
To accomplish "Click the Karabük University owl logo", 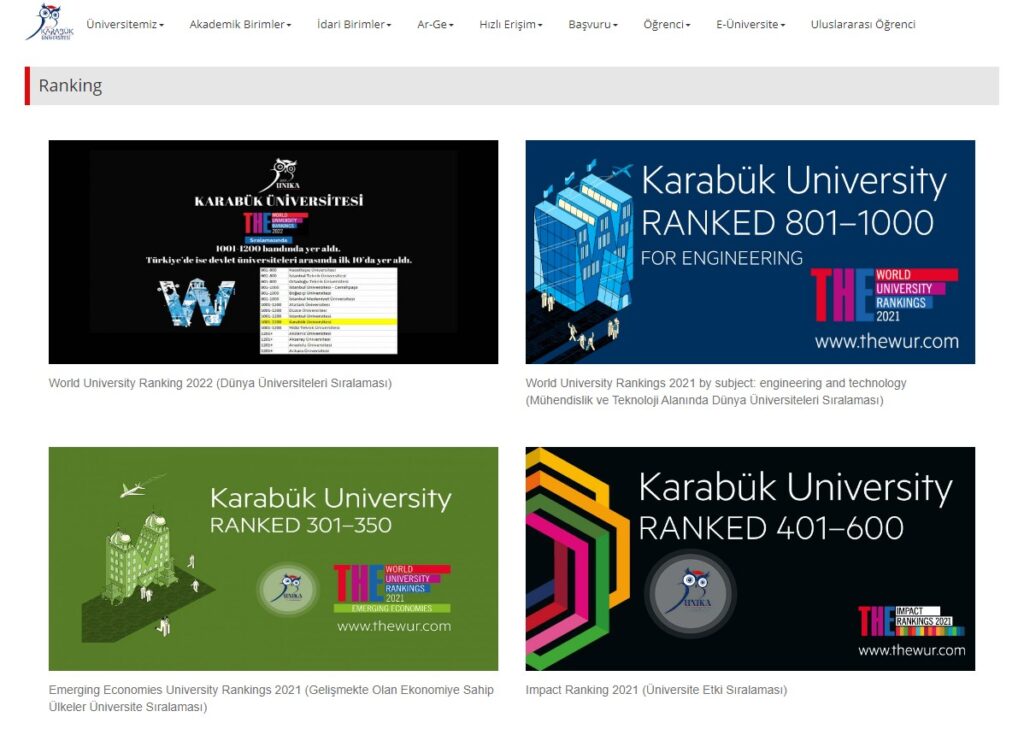I will [50, 23].
